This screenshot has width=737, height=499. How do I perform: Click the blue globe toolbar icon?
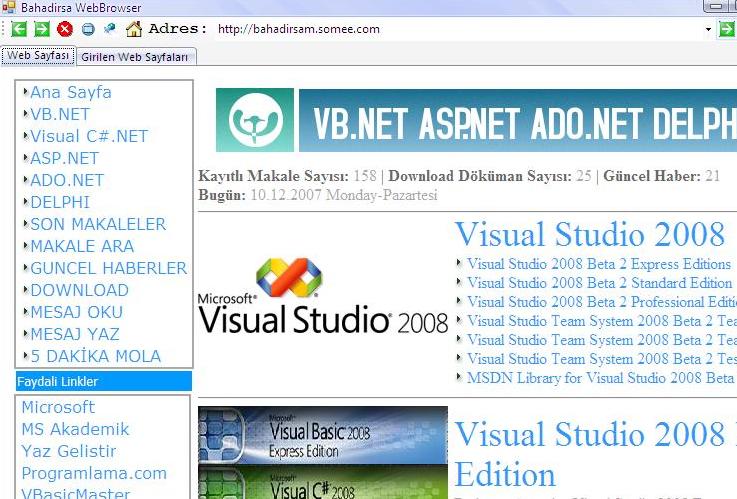(88, 29)
